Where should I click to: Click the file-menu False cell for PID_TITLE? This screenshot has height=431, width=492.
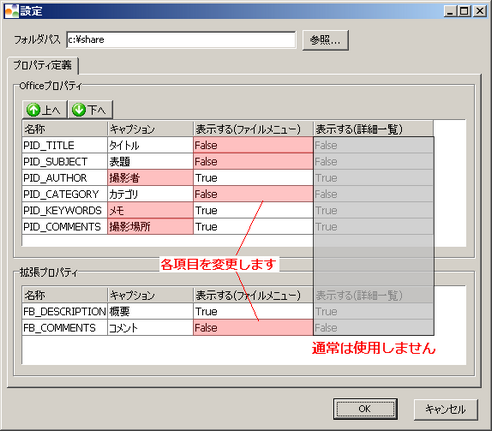[x=253, y=145]
